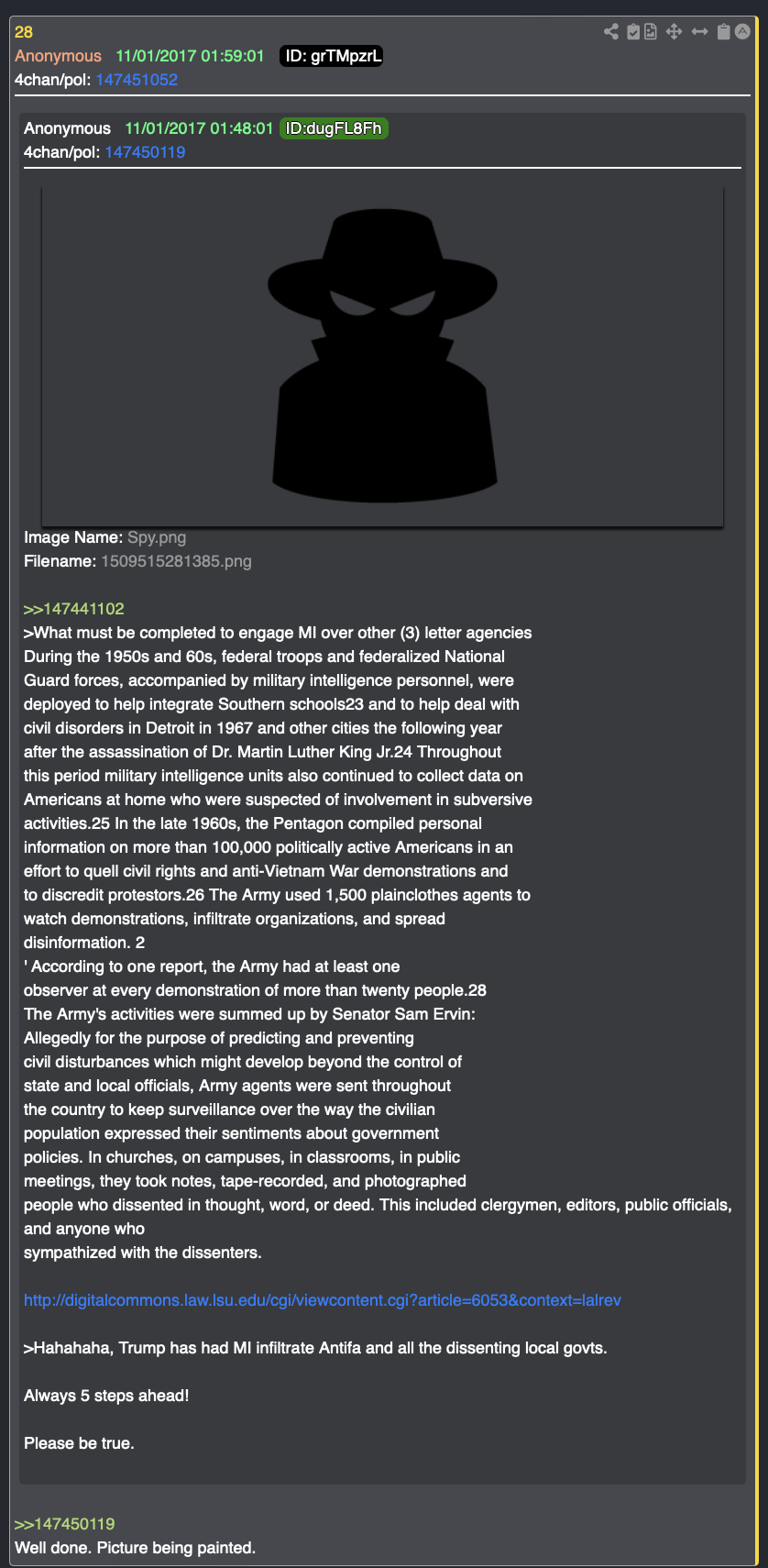Screen dimensions: 768x1568
Task: Click the clipboard checkmark icon
Action: pyautogui.click(x=632, y=32)
